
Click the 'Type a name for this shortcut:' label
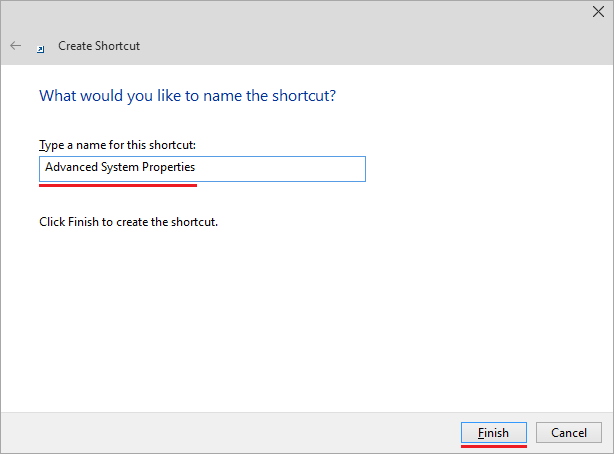[x=117, y=145]
